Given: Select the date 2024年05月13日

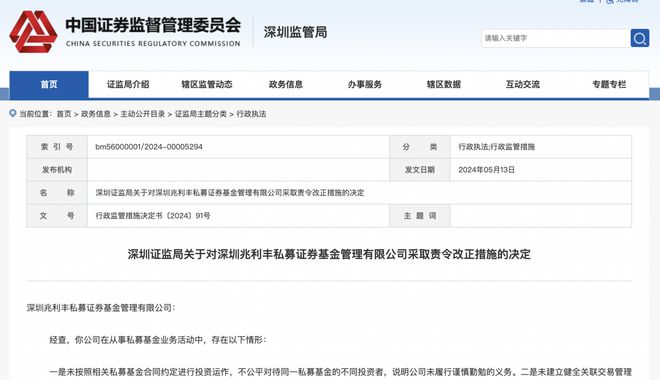Looking at the screenshot, I should [487, 170].
